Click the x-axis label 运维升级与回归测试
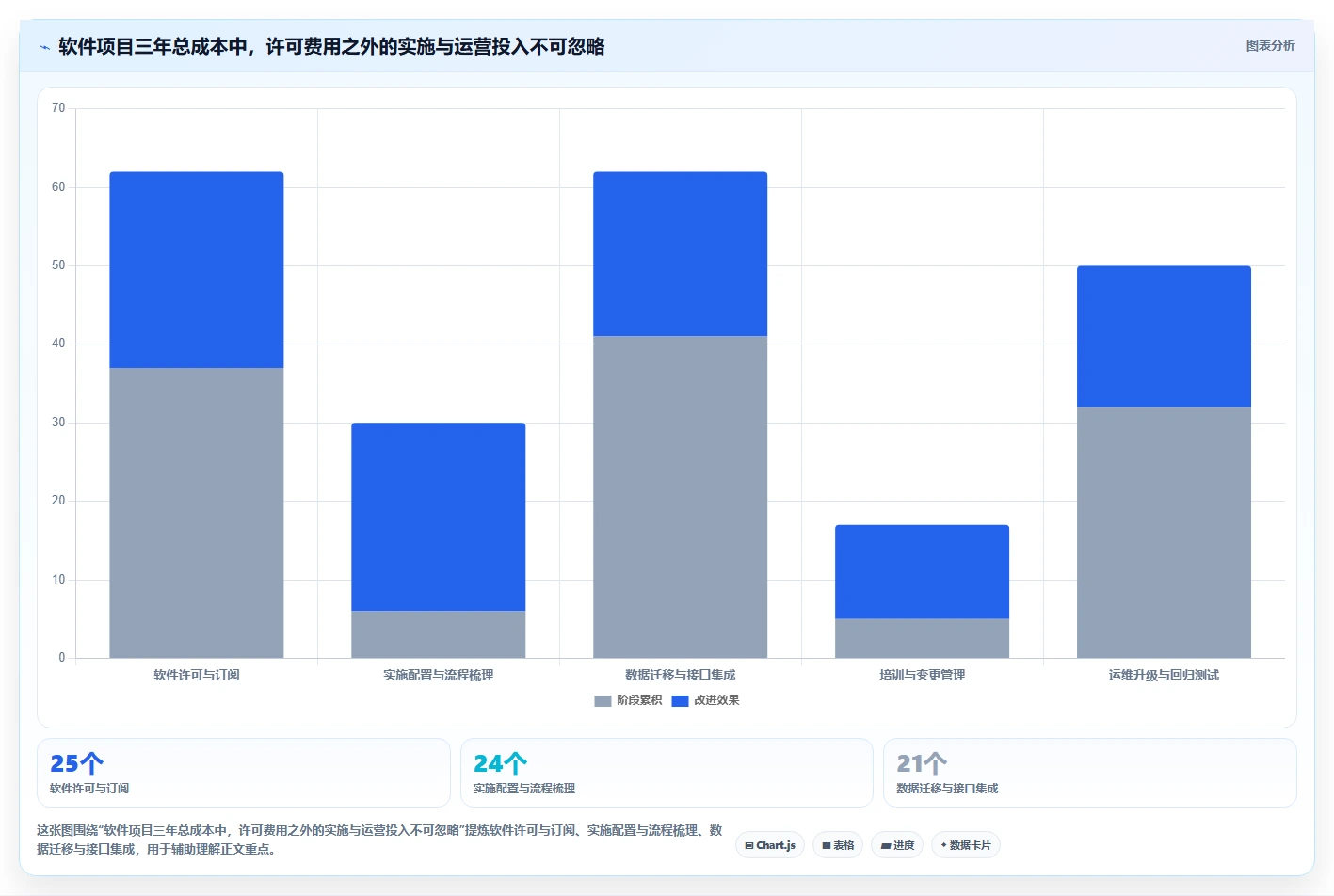The width and height of the screenshot is (1334, 896). (1165, 675)
